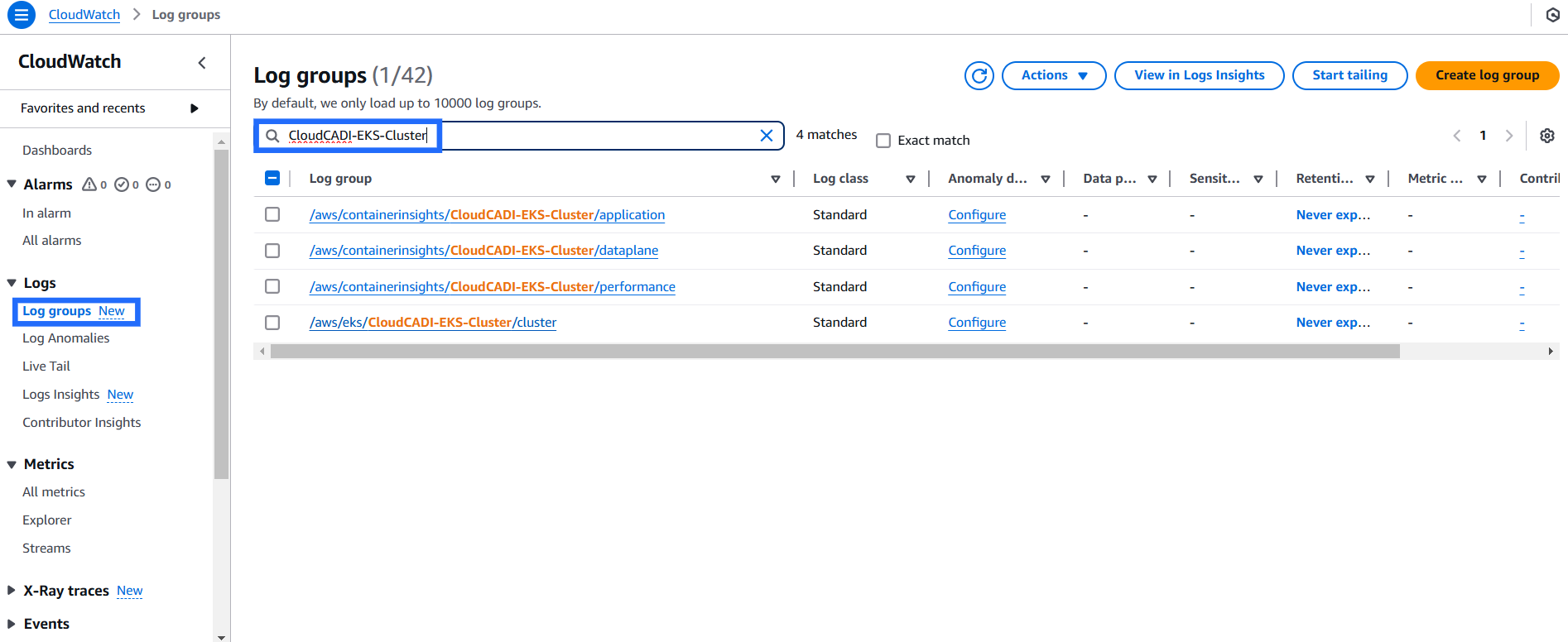This screenshot has width=1568, height=642.
Task: Expand Favorites and recents submenu
Action: pos(194,108)
